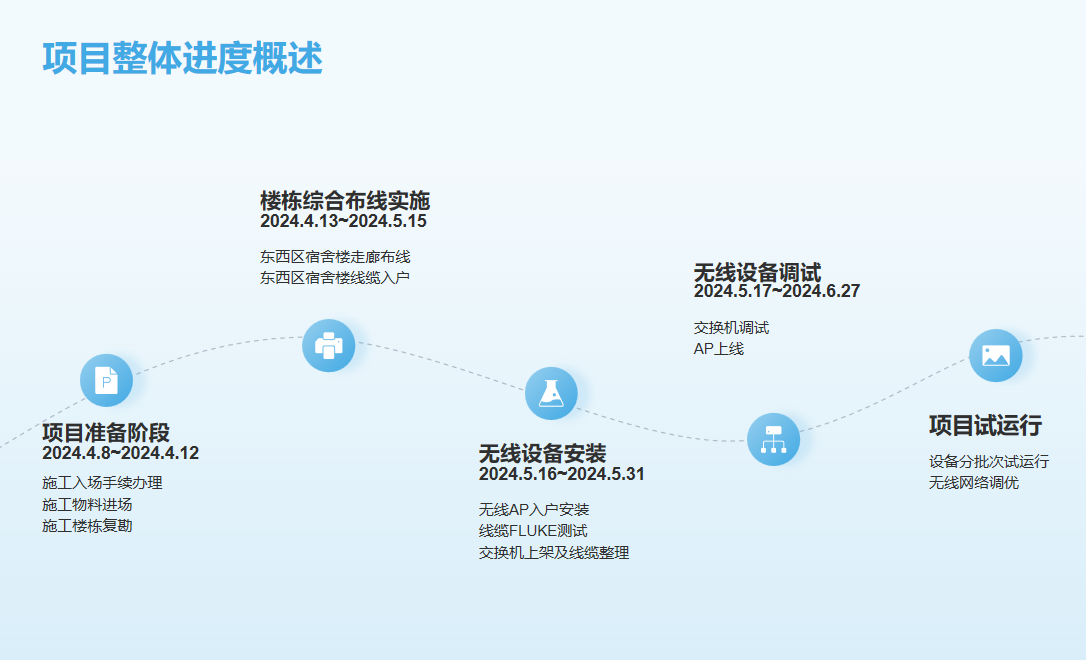The width and height of the screenshot is (1086, 660).
Task: Click the 2024.4.13~2024.5.15 date range
Action: tap(343, 221)
